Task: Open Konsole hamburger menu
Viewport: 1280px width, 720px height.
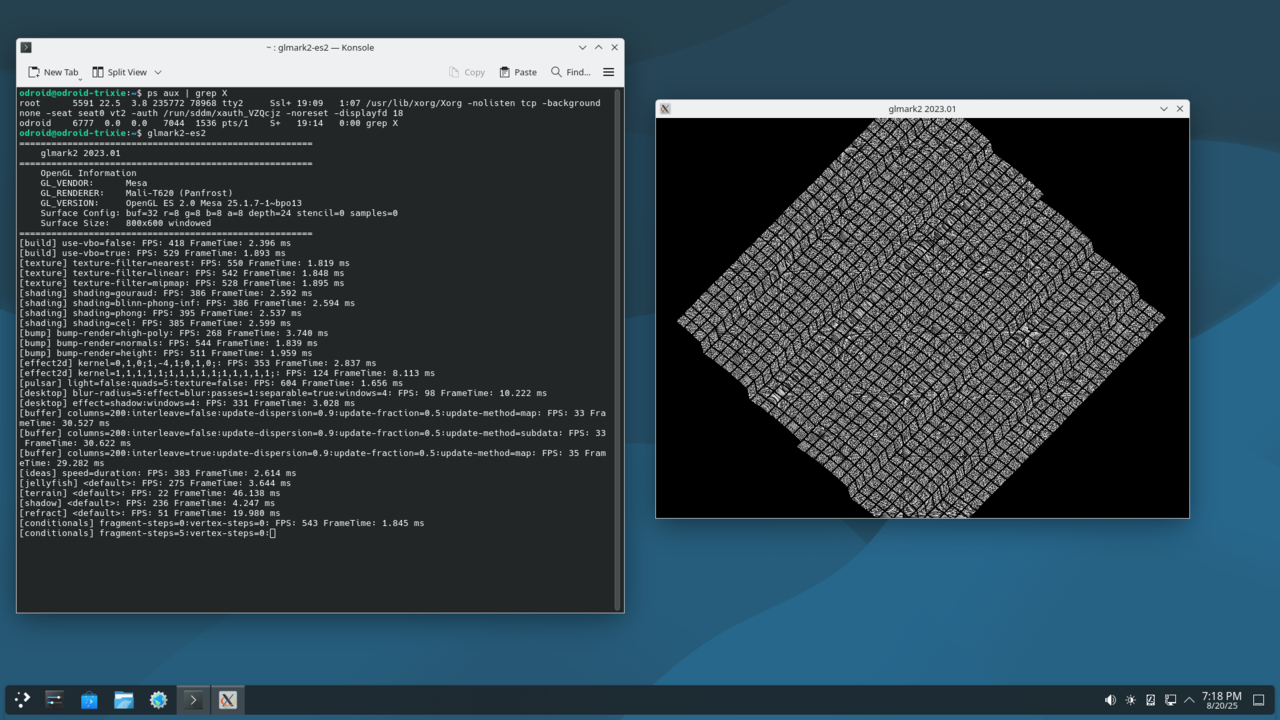Action: 608,72
